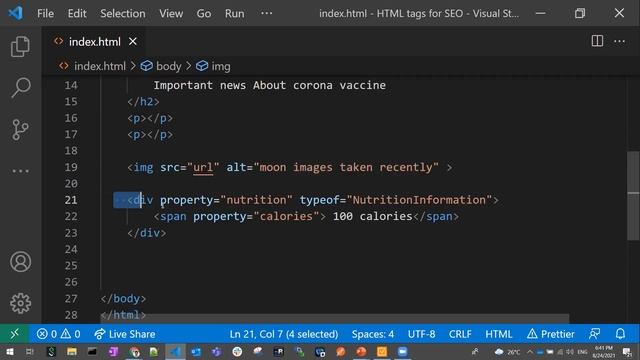Open PowerPoint from the taskbar
The image size is (640, 360).
(361, 352)
